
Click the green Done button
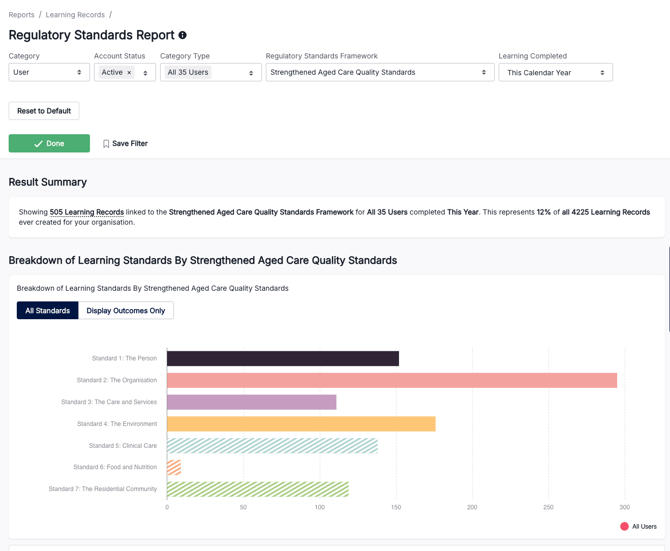49,144
